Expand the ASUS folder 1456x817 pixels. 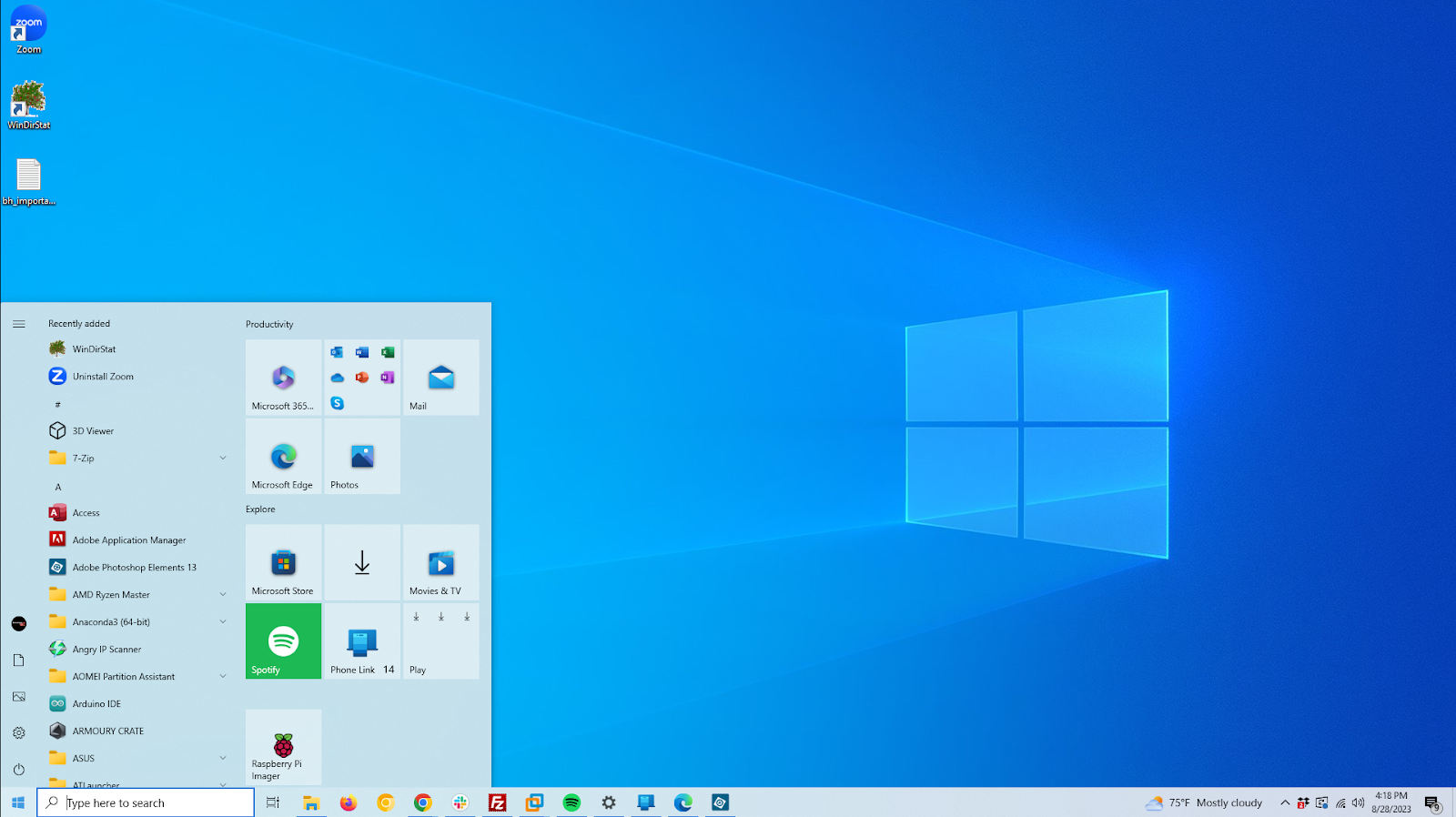(x=223, y=759)
